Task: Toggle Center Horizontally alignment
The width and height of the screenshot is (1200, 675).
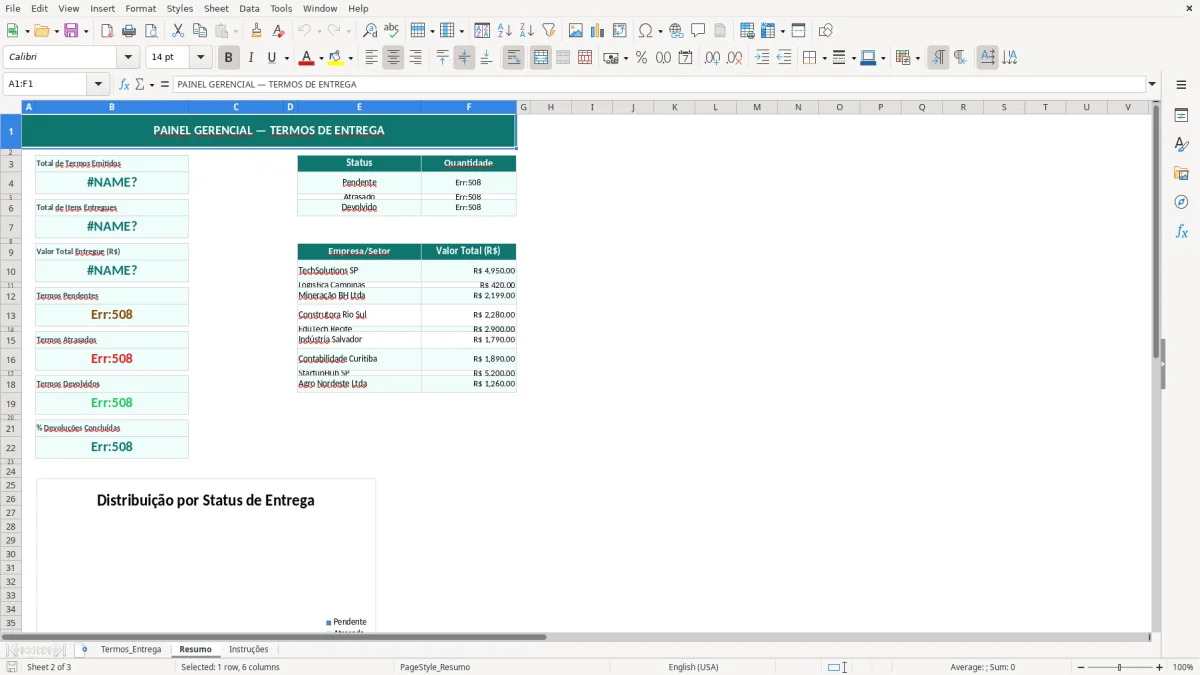Action: point(394,58)
